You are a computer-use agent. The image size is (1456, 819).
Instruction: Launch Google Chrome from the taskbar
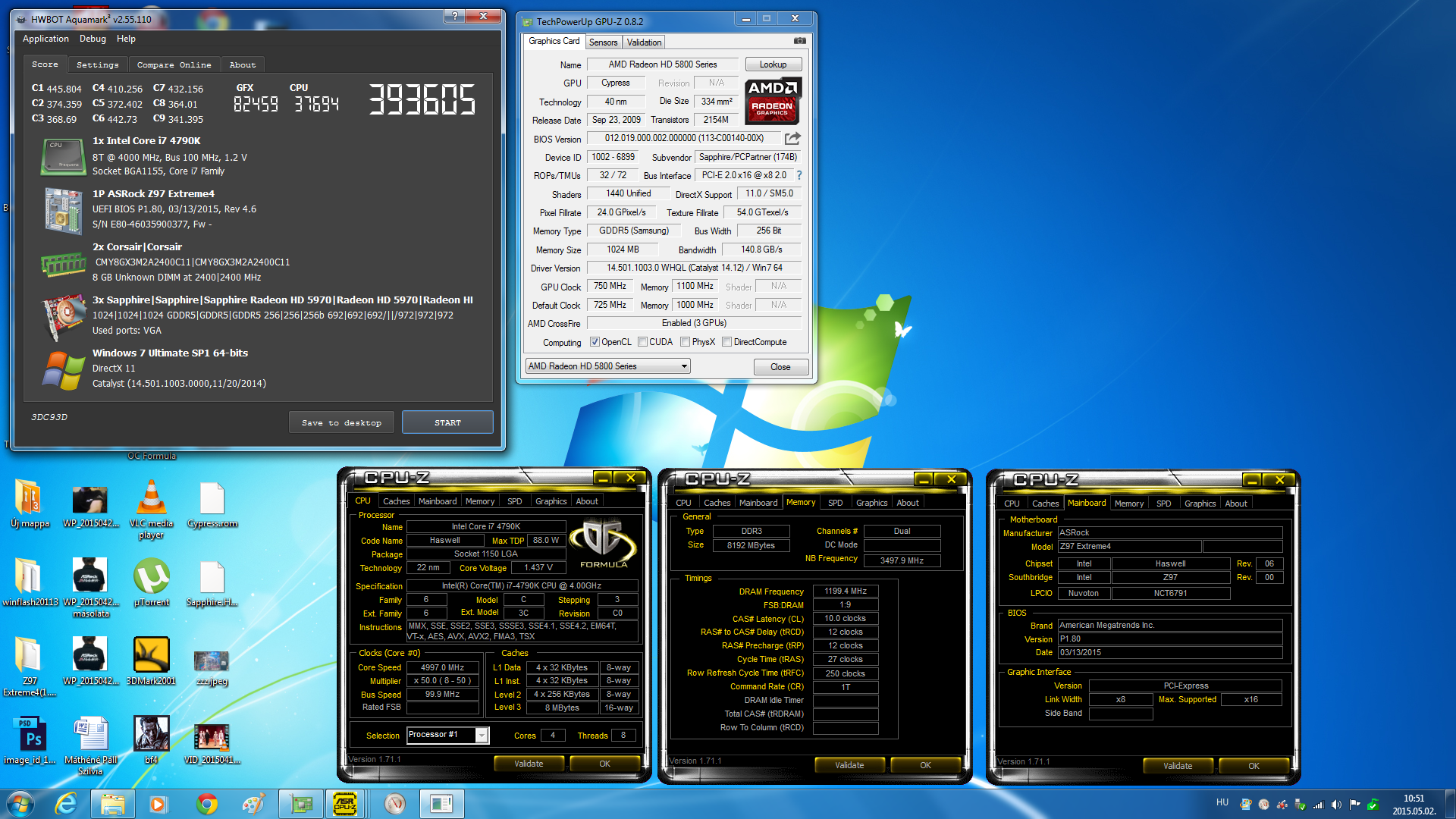click(206, 803)
